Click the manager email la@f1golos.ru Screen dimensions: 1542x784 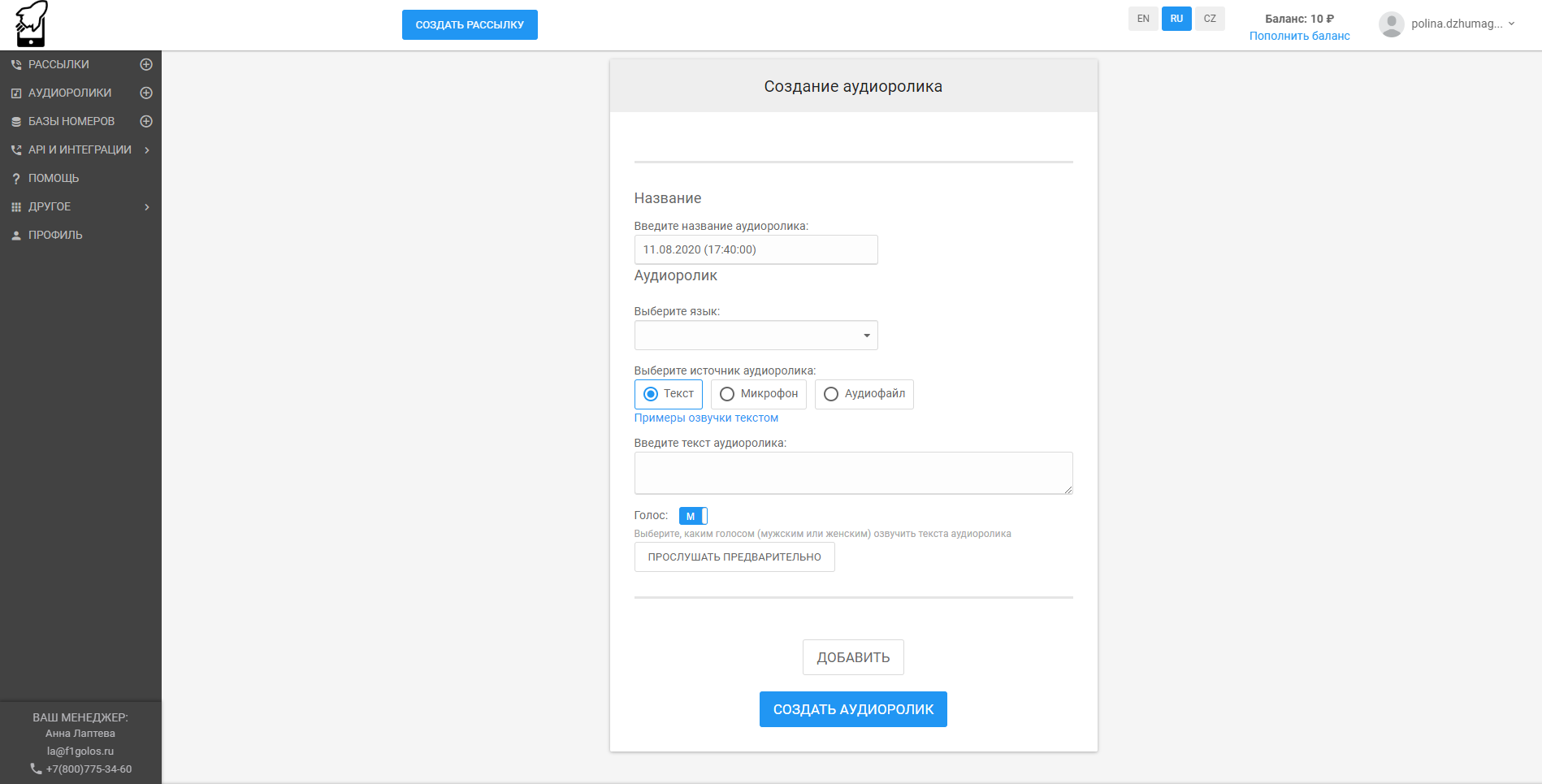(80, 752)
